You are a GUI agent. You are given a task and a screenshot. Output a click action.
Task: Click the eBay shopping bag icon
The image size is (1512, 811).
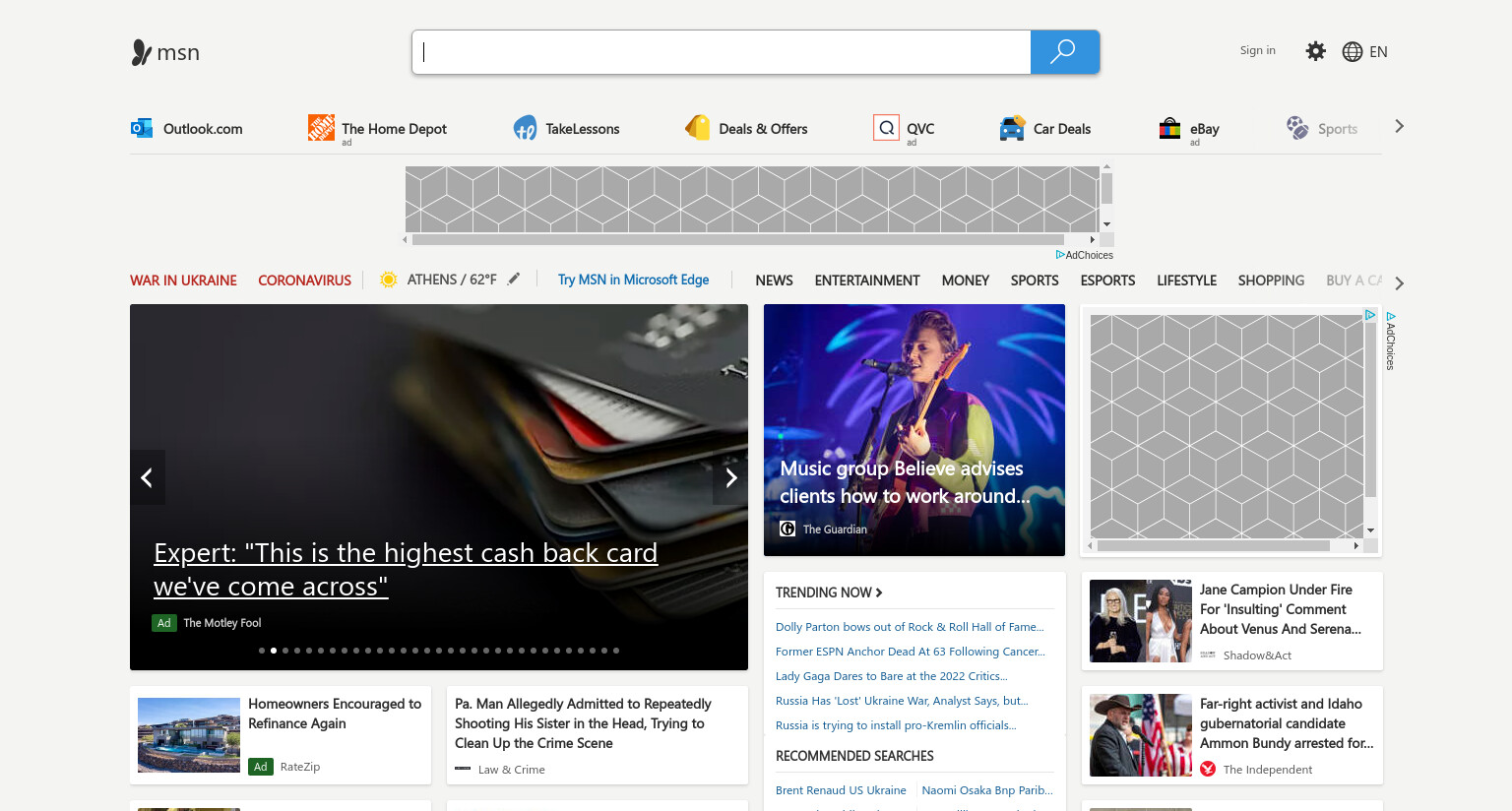pos(1169,128)
